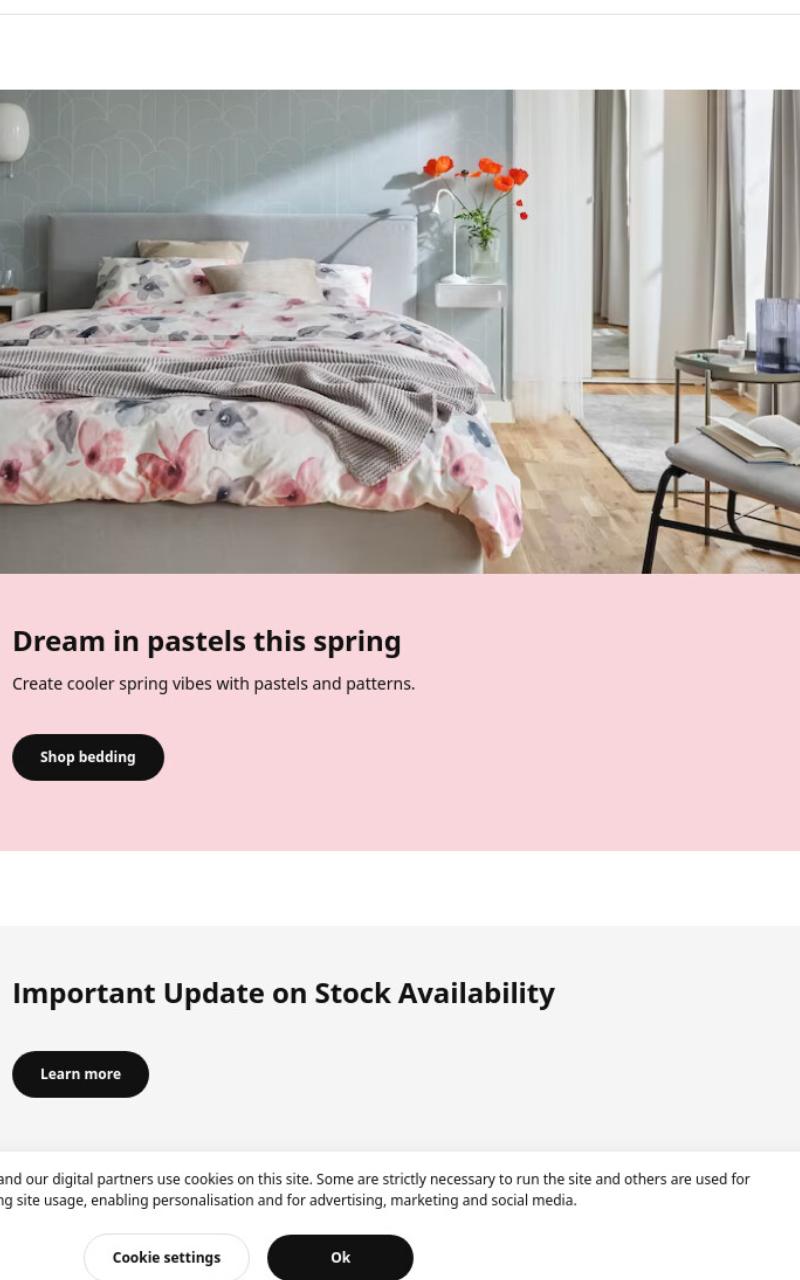800x1280 pixels.
Task: Click the cookie notice text paragraph
Action: tap(375, 1190)
